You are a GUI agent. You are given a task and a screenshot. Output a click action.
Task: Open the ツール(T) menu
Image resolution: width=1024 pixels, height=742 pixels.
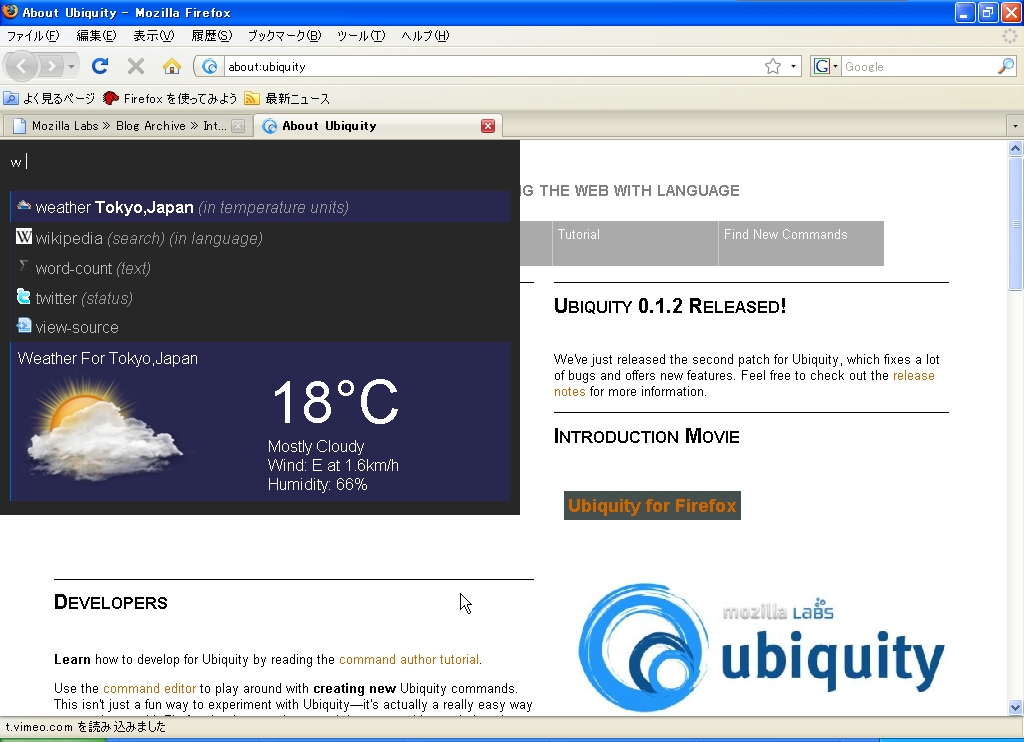click(x=361, y=36)
